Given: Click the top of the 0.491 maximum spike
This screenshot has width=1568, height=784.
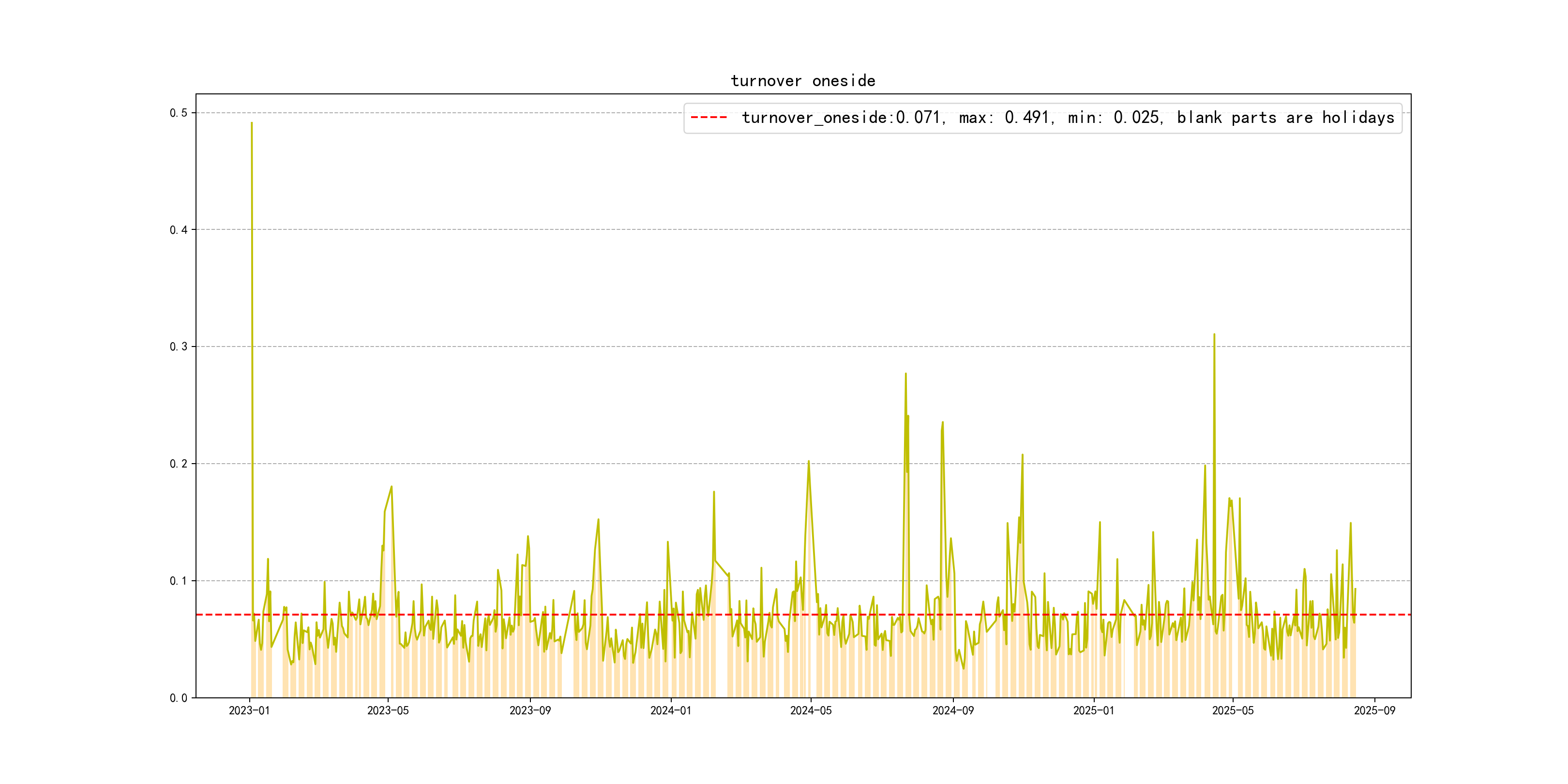Looking at the screenshot, I should pos(251,123).
